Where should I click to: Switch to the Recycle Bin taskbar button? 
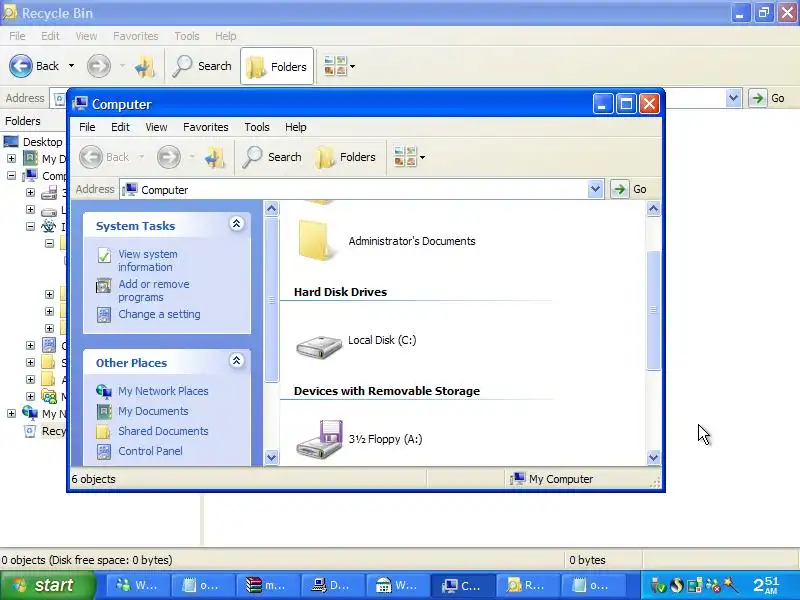click(527, 586)
